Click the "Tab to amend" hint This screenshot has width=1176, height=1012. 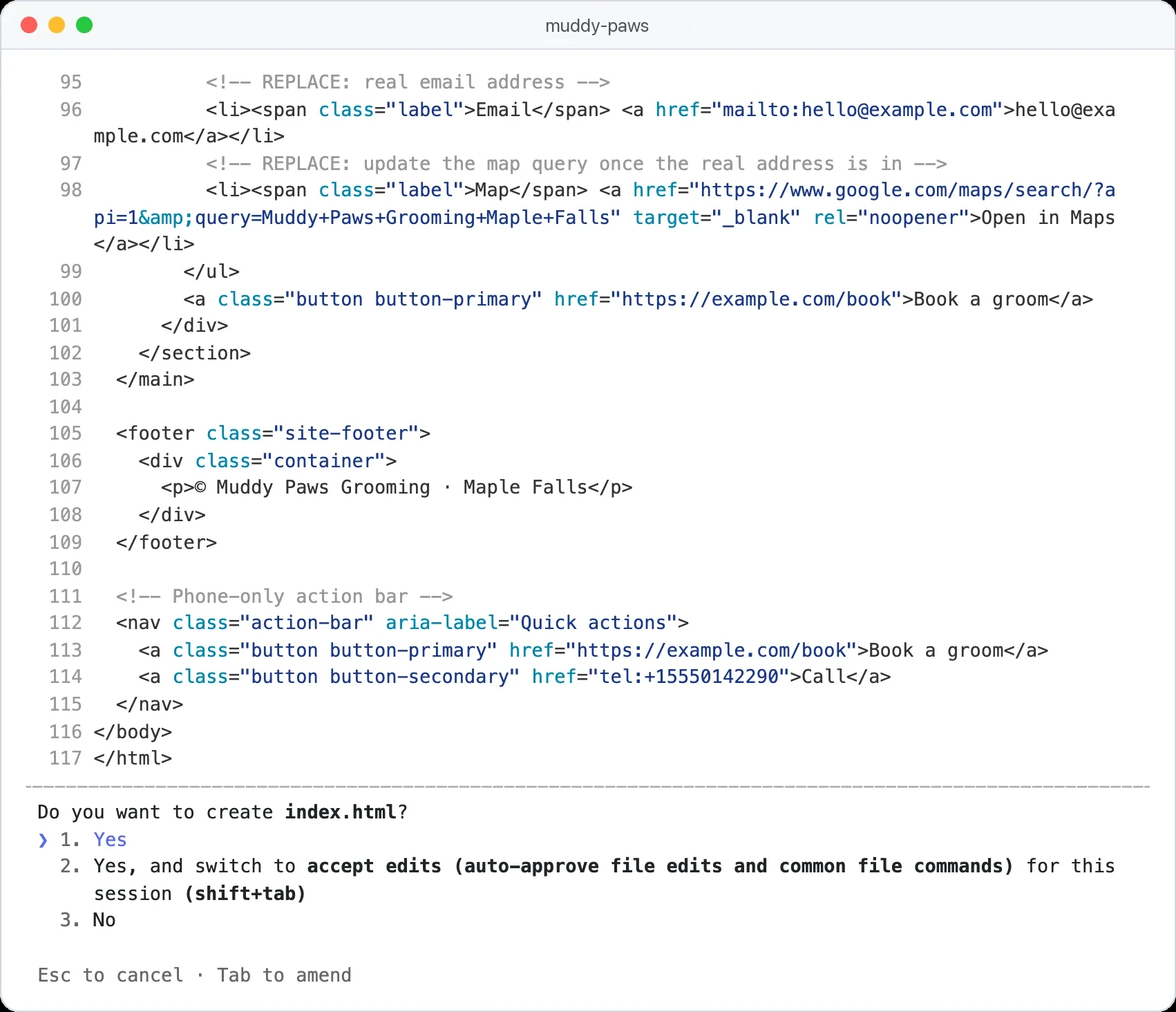[x=284, y=975]
